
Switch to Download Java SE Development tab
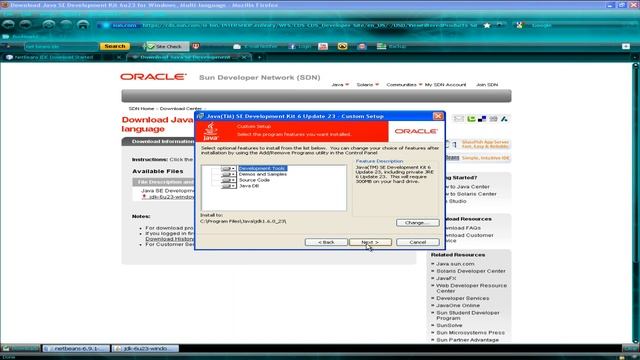[x=185, y=57]
